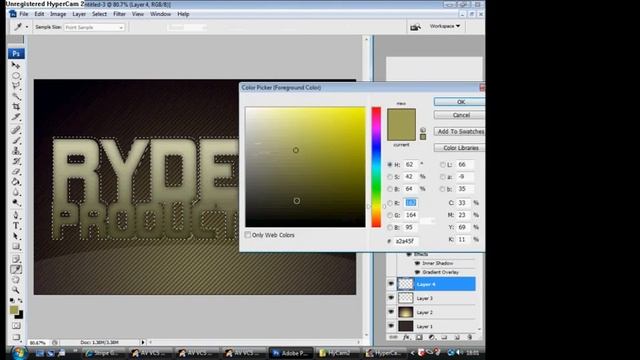The height and width of the screenshot is (360, 640).
Task: Click the rainbow hue slider strip
Action: tap(376, 167)
